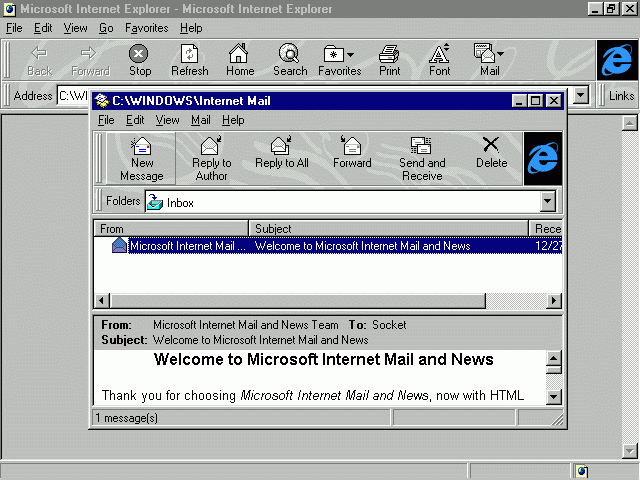This screenshot has height=480, width=640.
Task: Open Edit menu in Internet Mail
Action: click(135, 120)
